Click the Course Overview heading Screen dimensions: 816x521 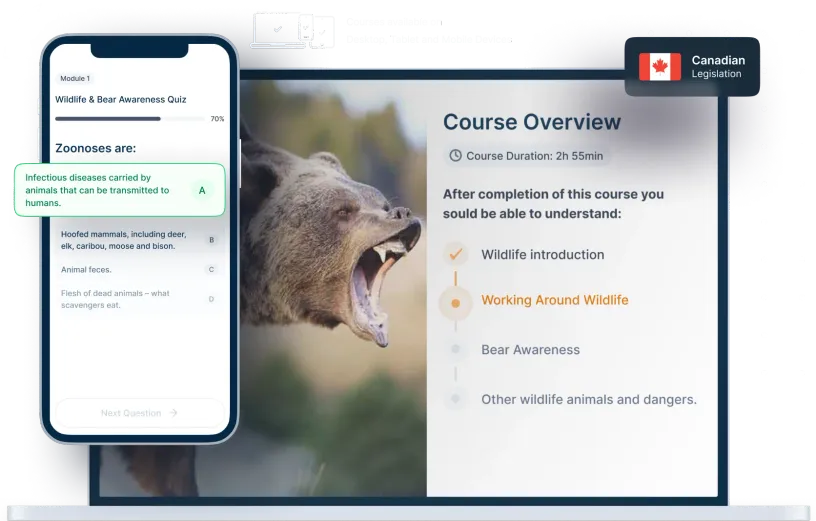coord(532,122)
